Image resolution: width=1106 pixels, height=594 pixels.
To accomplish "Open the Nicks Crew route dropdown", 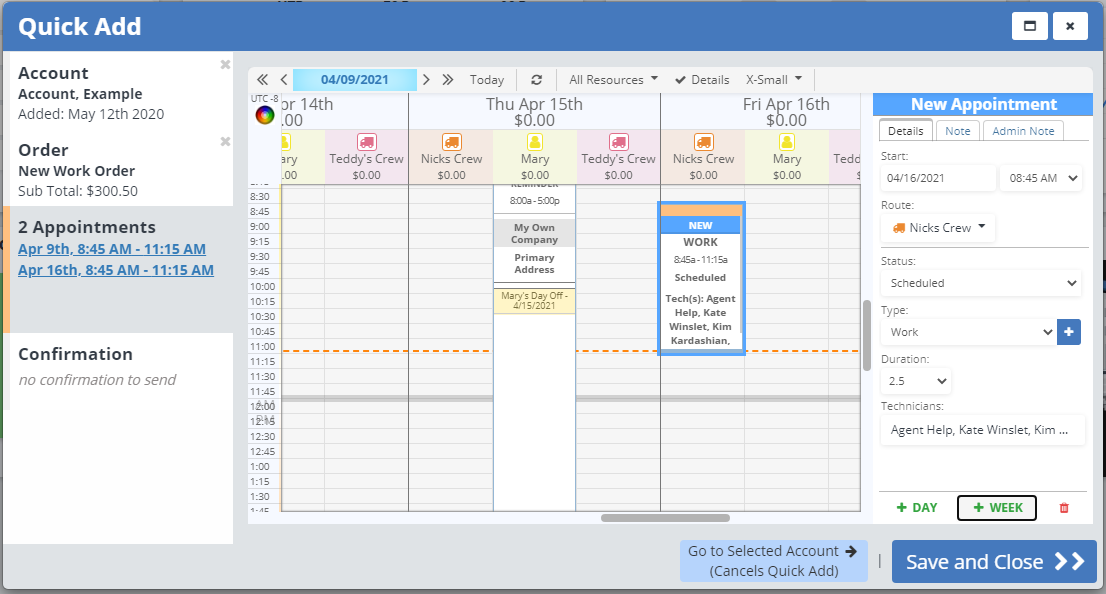I will 938,228.
